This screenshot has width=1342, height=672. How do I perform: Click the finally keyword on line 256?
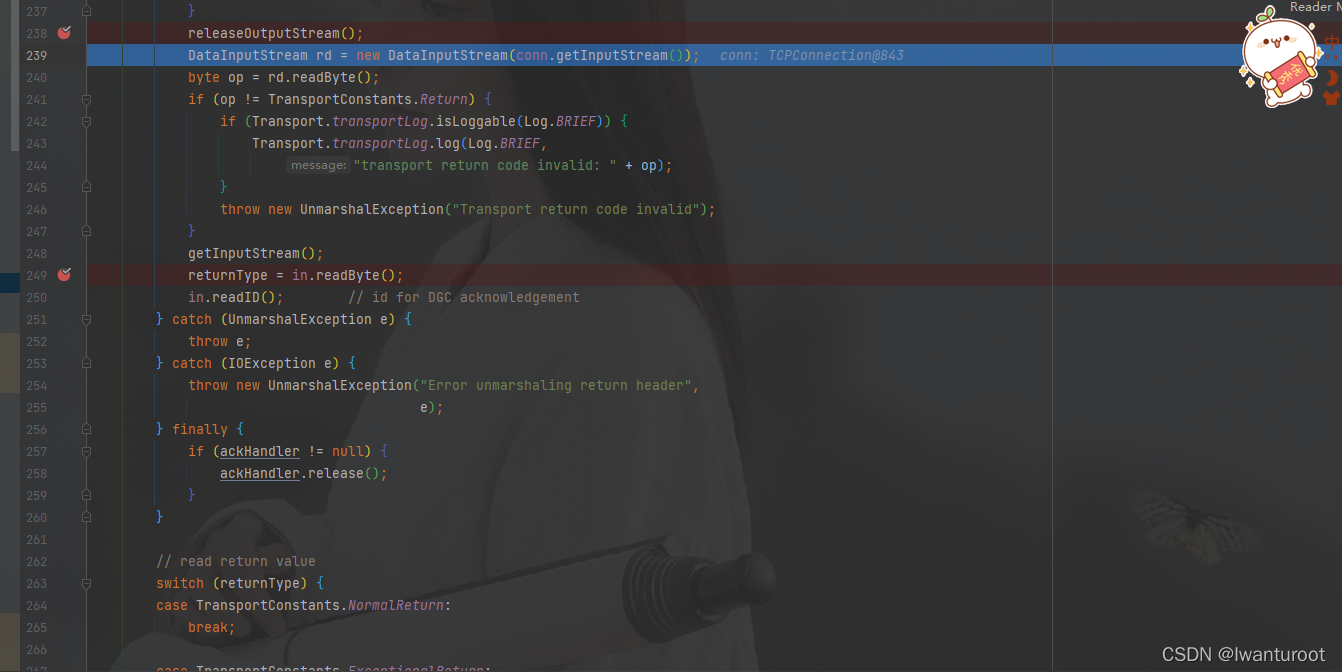(x=200, y=429)
